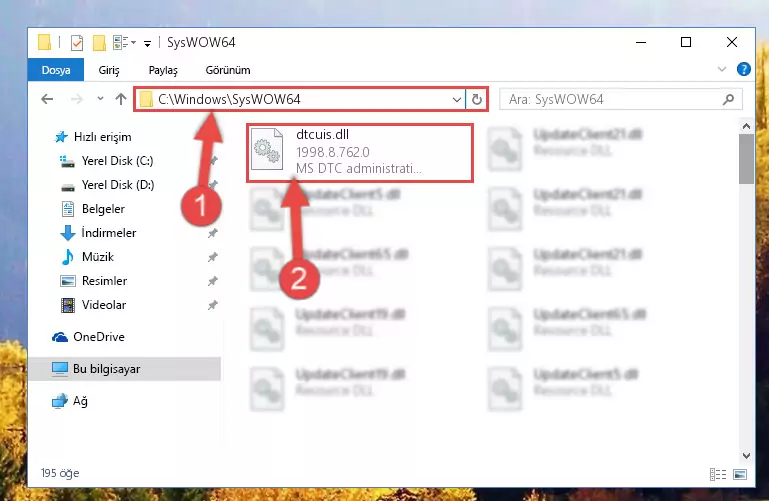769x501 pixels.
Task: Click the Bu bilgisayar computer icon
Action: point(60,369)
